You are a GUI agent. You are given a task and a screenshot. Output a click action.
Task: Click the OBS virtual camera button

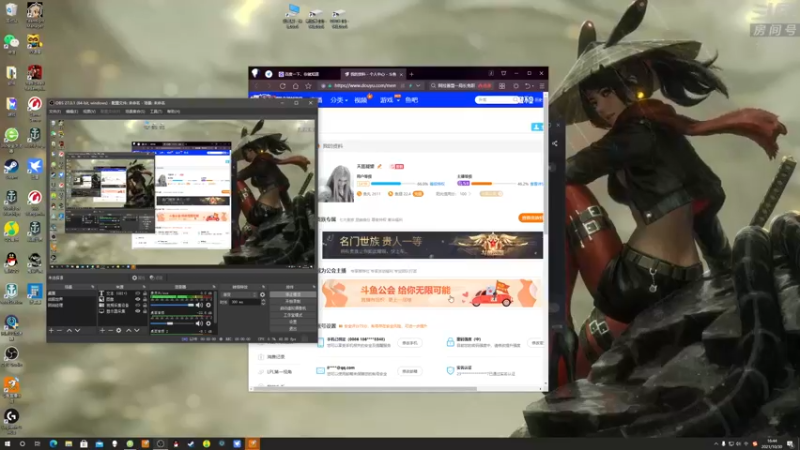coord(293,308)
